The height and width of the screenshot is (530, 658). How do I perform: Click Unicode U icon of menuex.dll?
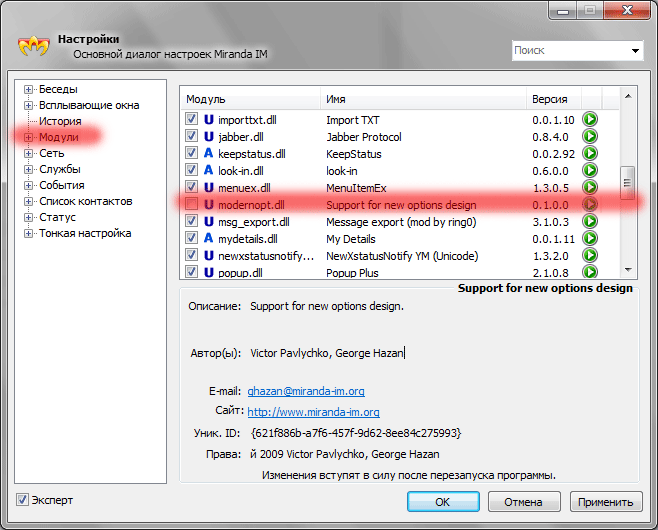pyautogui.click(x=209, y=188)
